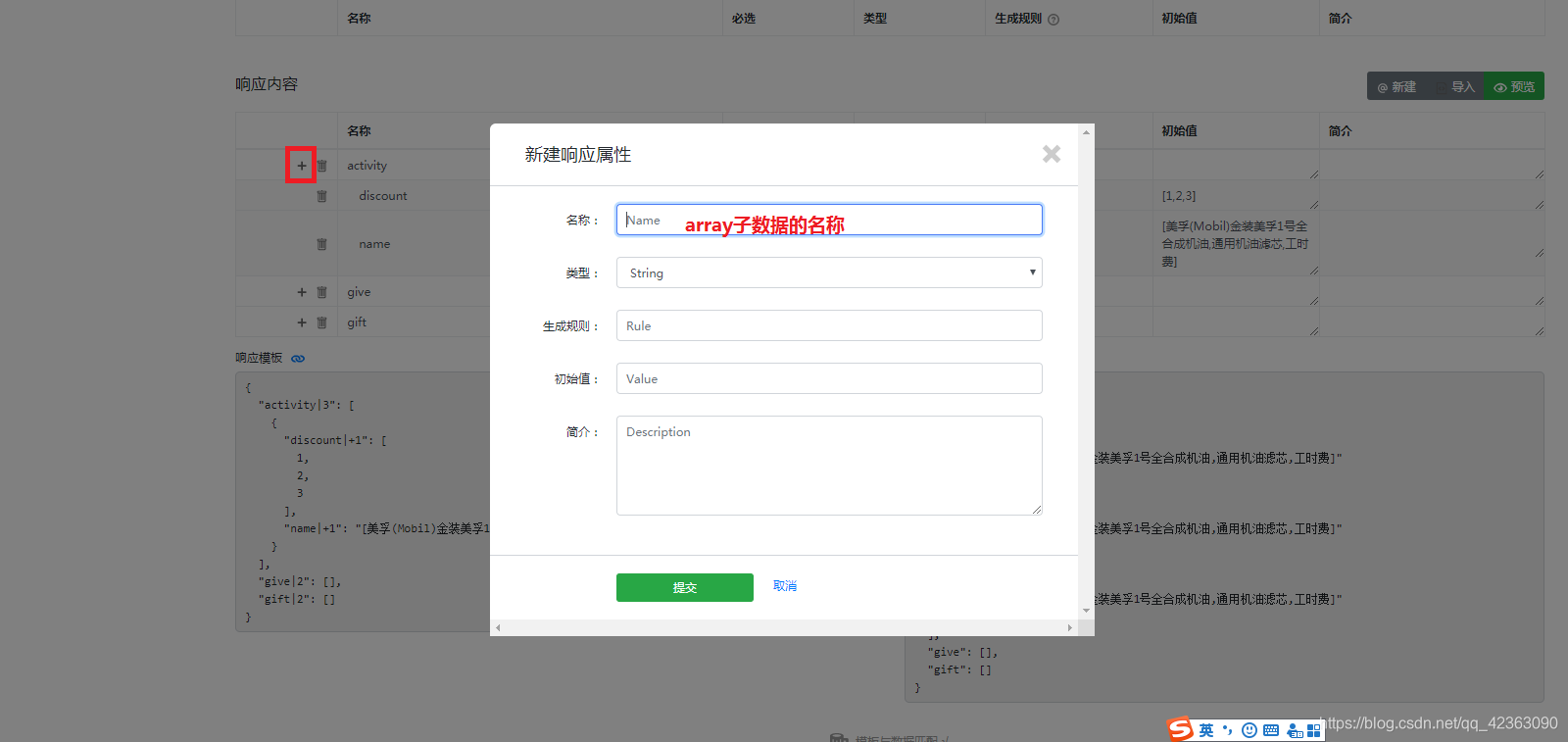Screen dimensions: 1568x742
Task: Select the discount property name
Action: coord(383,196)
